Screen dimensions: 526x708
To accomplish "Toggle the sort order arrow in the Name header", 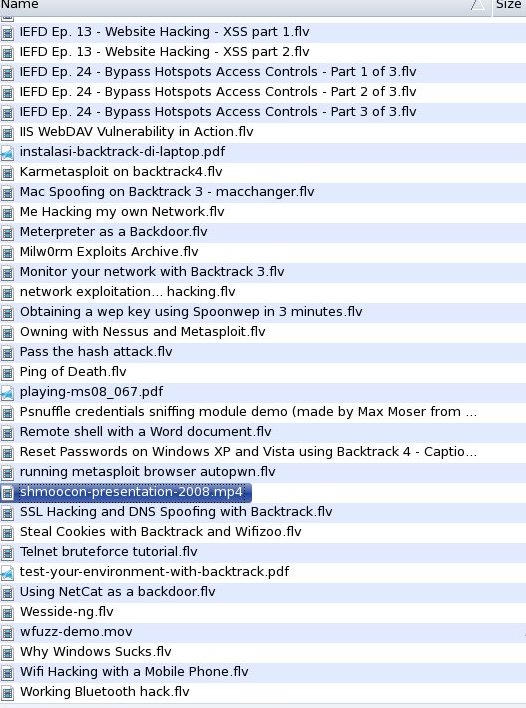I will (478, 5).
